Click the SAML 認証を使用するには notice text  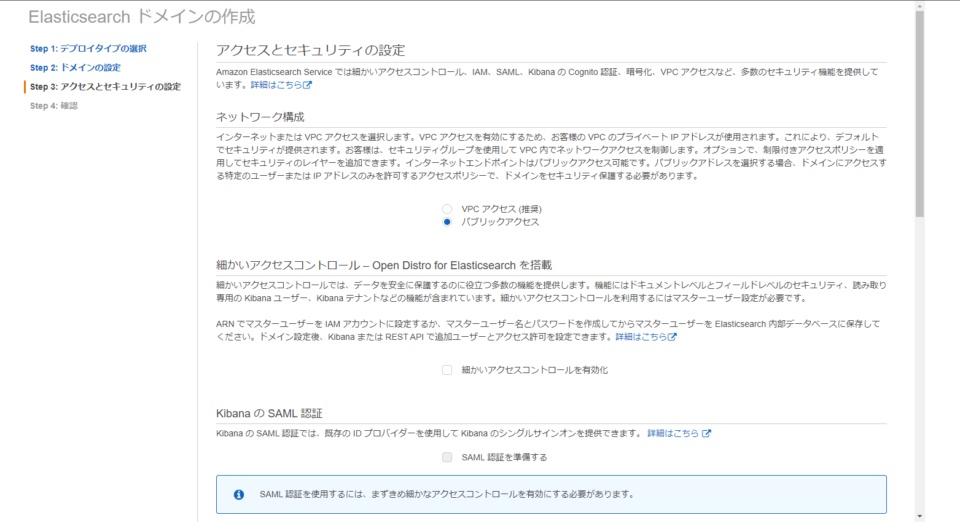(446, 494)
